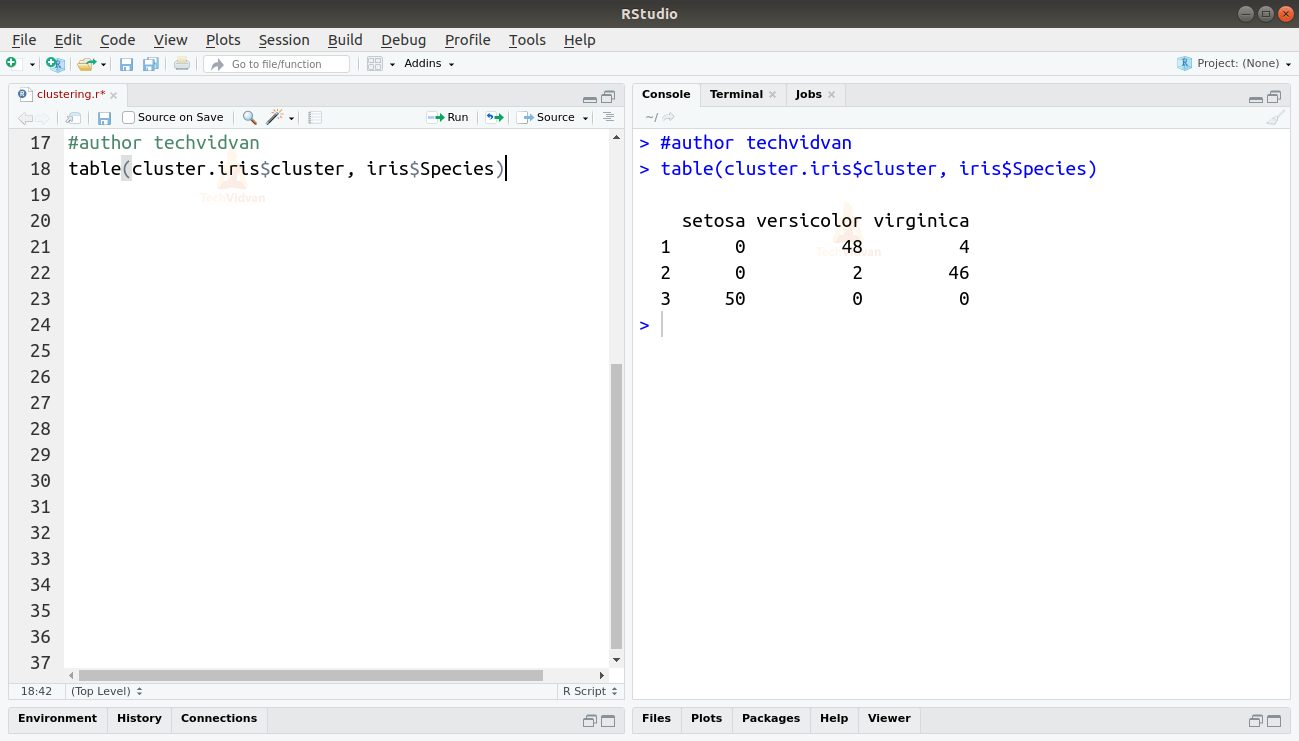Open the Session menu

(x=284, y=40)
